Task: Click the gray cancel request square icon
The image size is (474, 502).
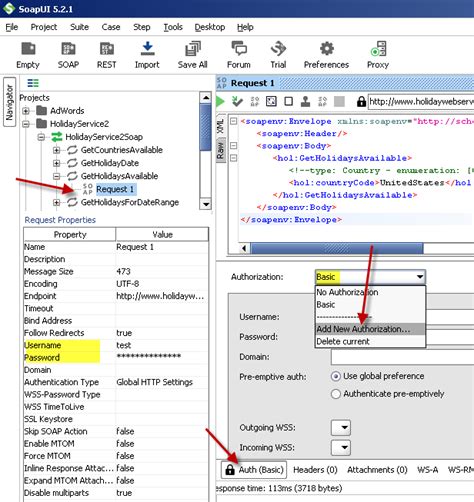Action: coord(339,101)
